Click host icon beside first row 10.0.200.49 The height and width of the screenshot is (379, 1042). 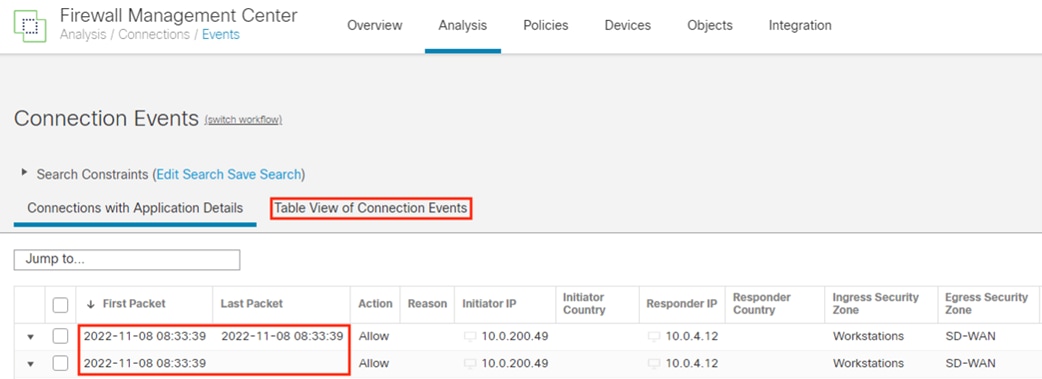pos(470,336)
